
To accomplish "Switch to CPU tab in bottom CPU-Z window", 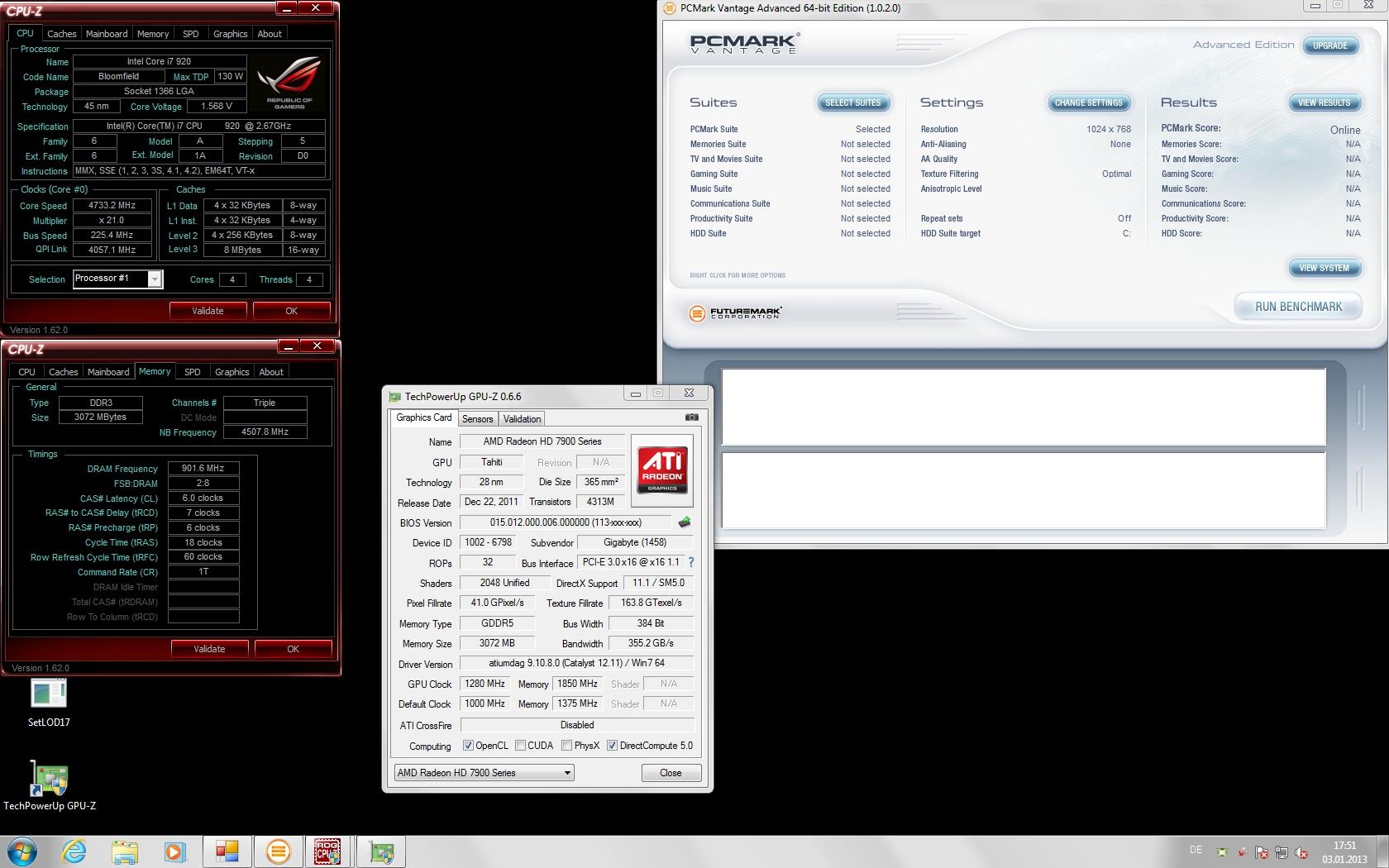I will click(x=27, y=372).
